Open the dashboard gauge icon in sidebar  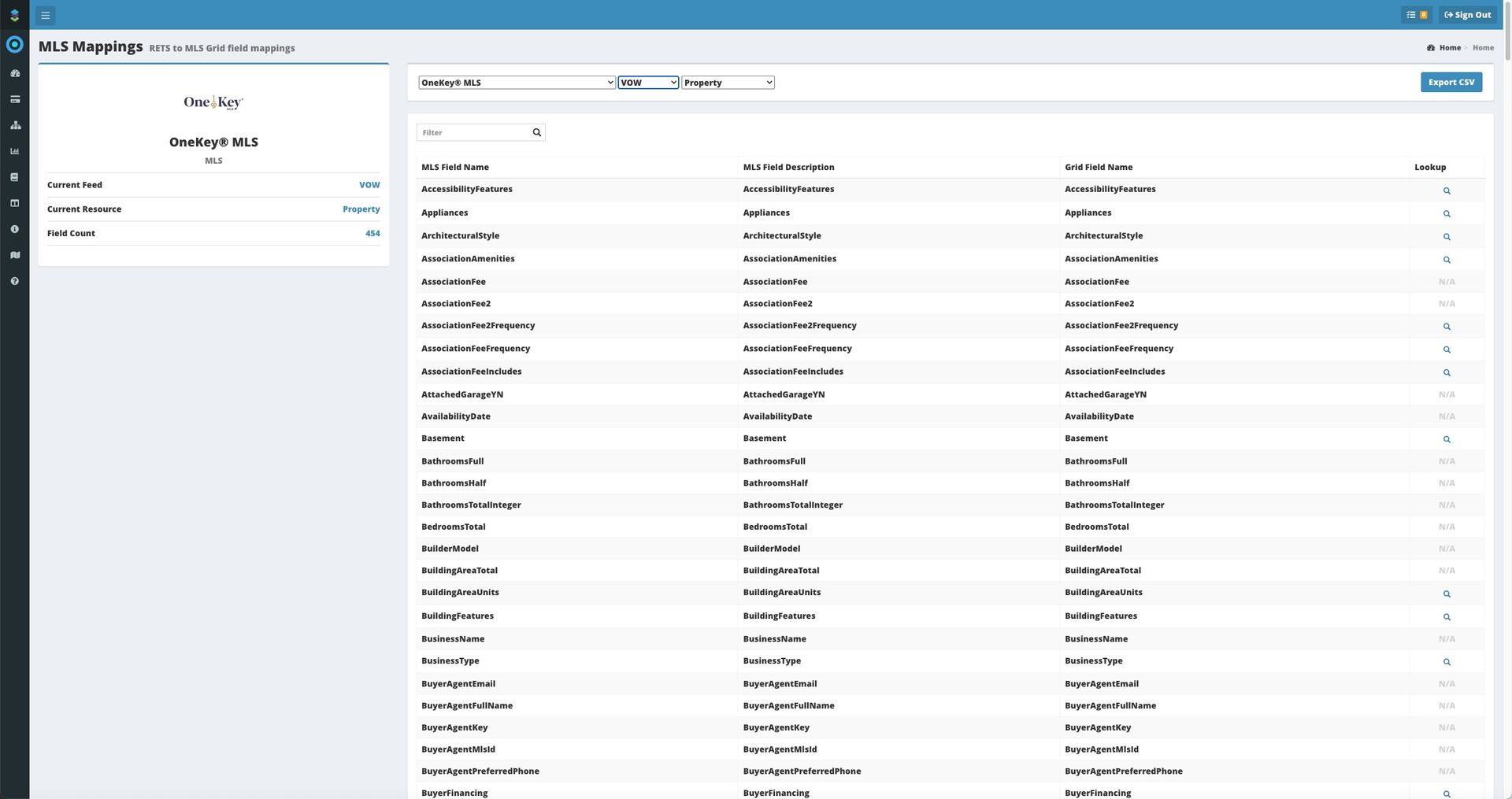coord(14,73)
